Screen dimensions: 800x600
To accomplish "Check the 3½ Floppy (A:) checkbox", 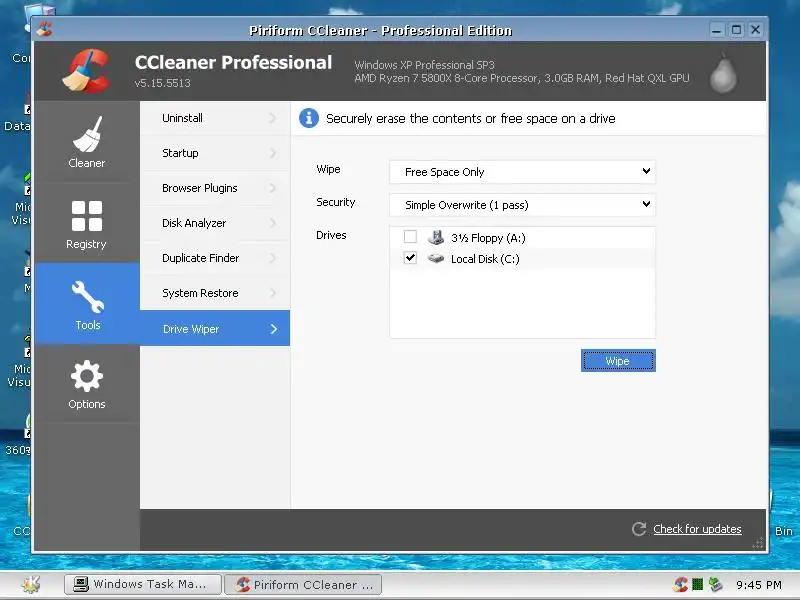I will click(x=410, y=237).
